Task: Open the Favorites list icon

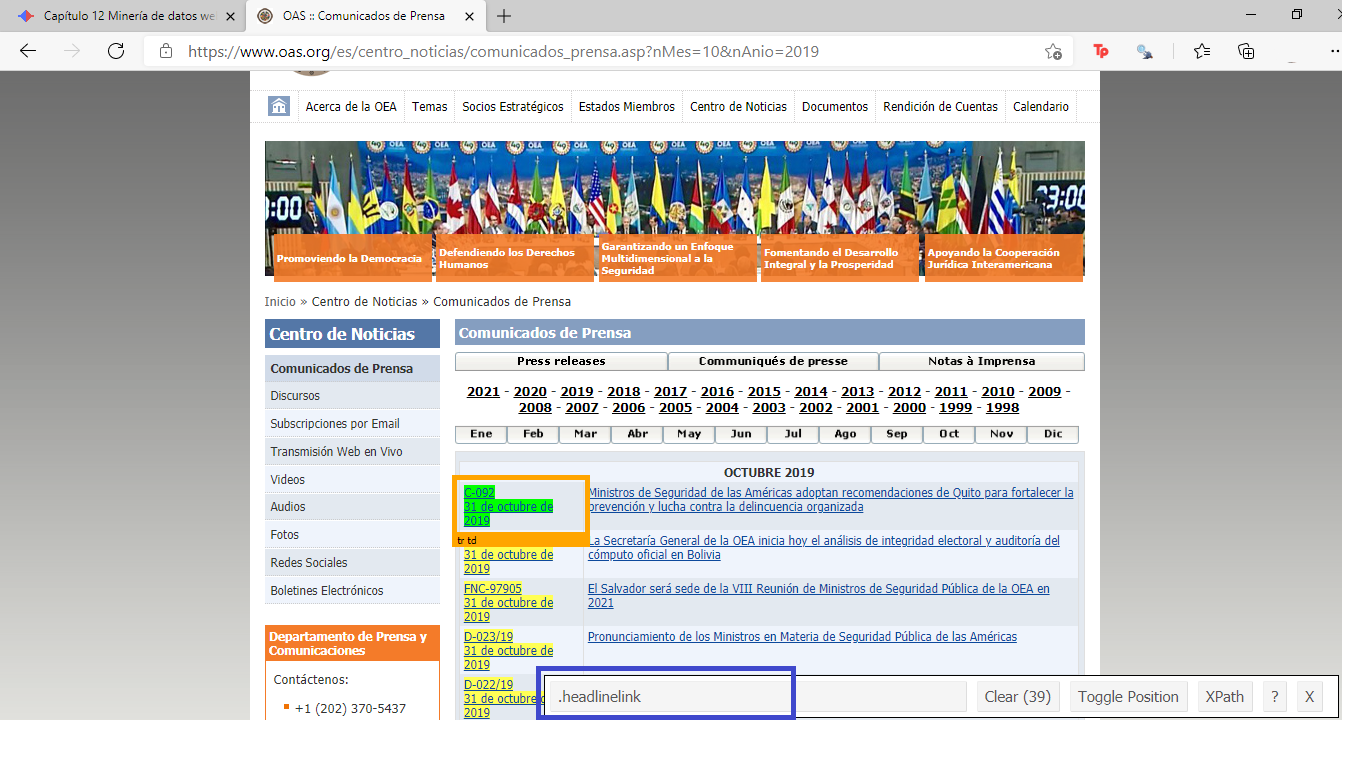Action: pyautogui.click(x=1202, y=51)
